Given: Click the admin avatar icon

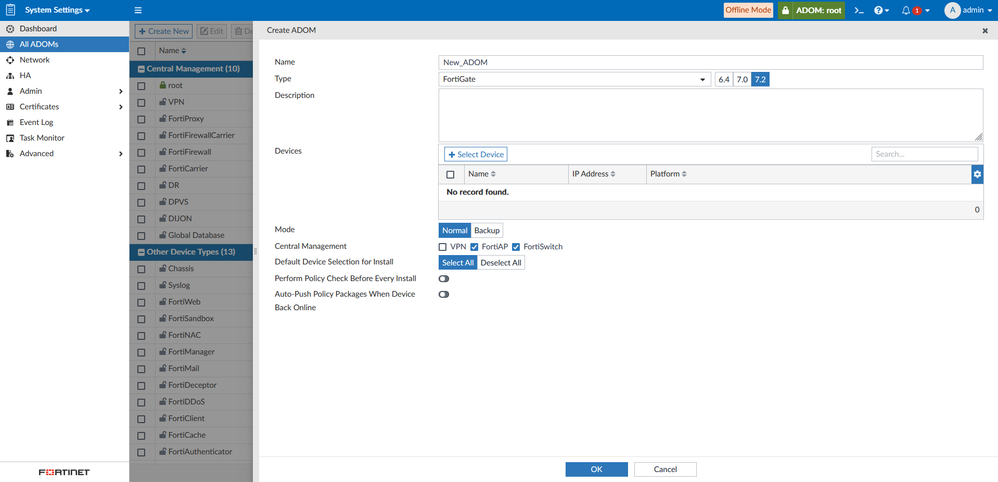Looking at the screenshot, I should click(952, 10).
